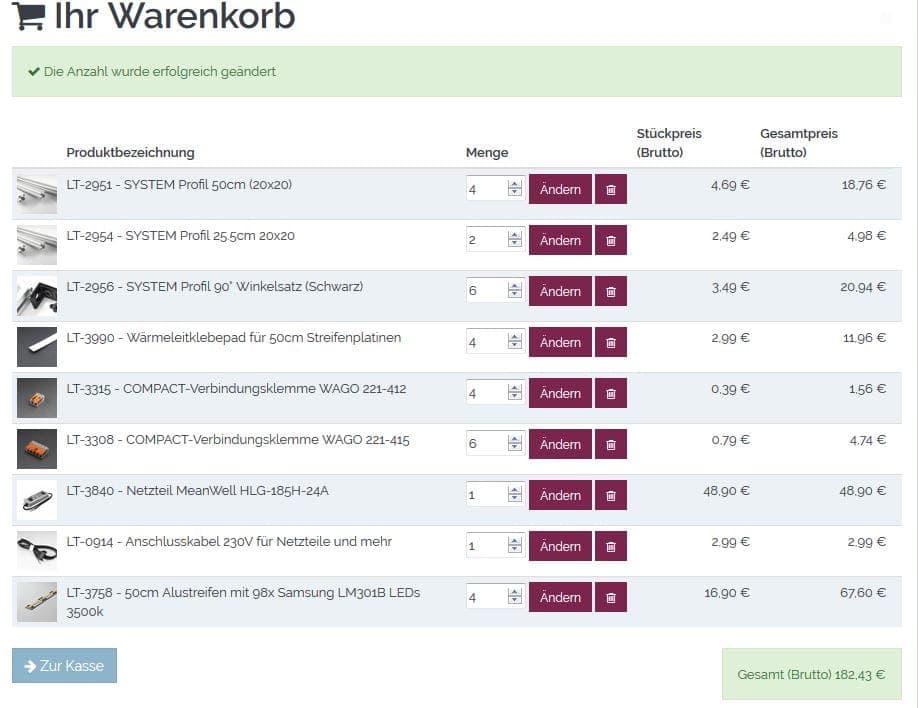Focus the quantity field for LT-2954
Image resolution: width=918 pixels, height=708 pixels.
(x=486, y=240)
